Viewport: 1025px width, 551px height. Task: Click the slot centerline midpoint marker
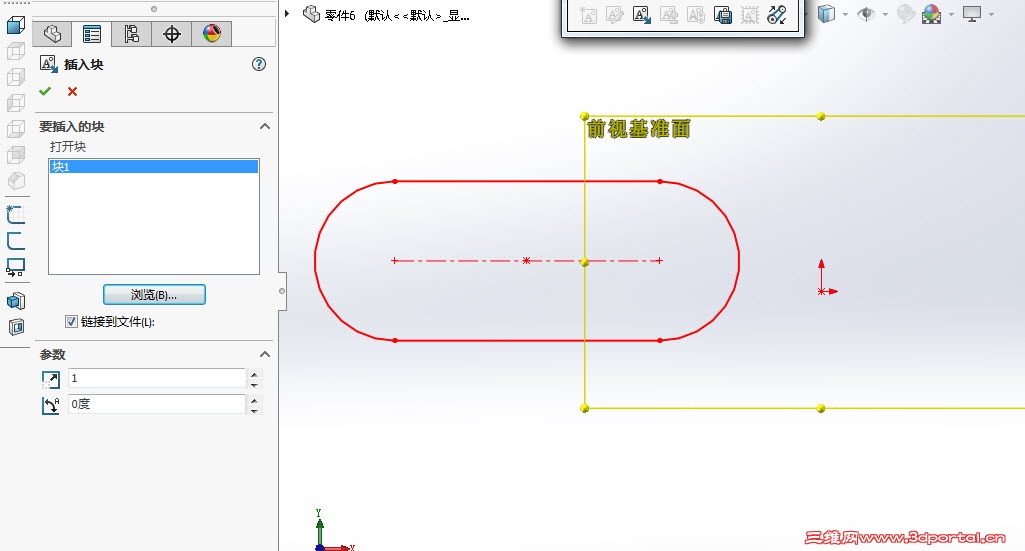coord(526,260)
